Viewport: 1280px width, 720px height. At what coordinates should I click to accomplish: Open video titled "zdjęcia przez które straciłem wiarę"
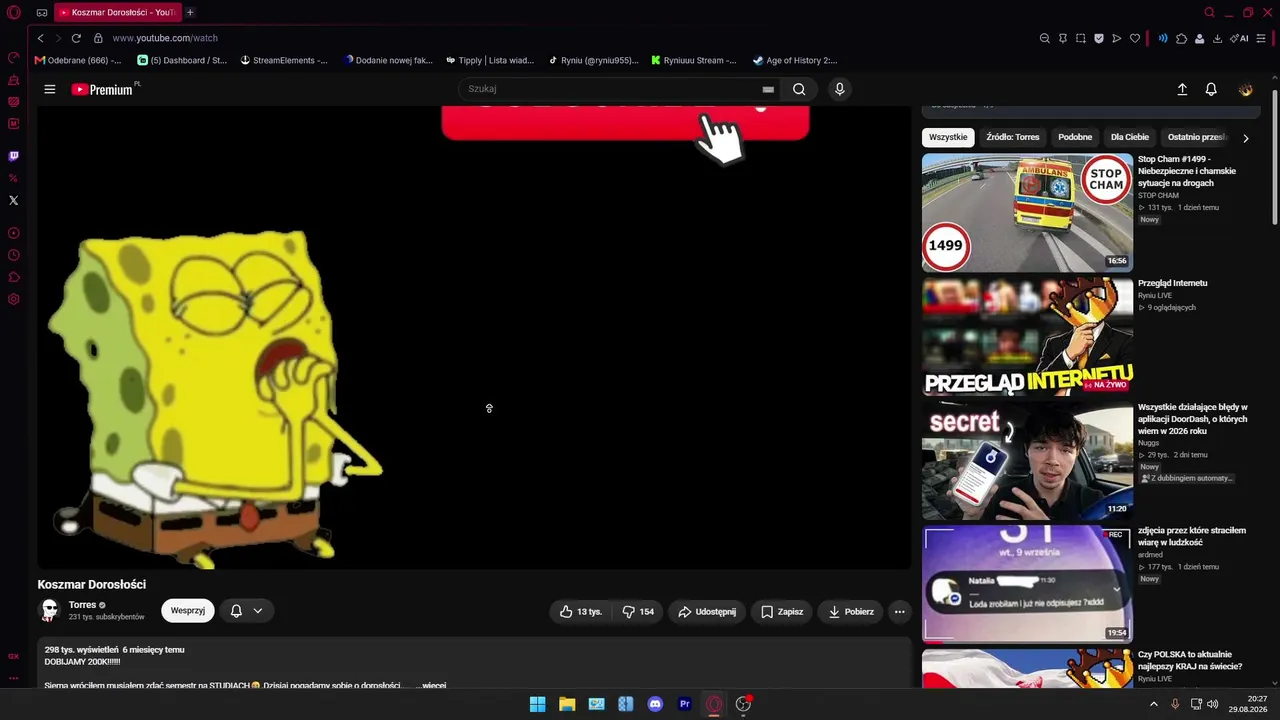coord(1192,536)
